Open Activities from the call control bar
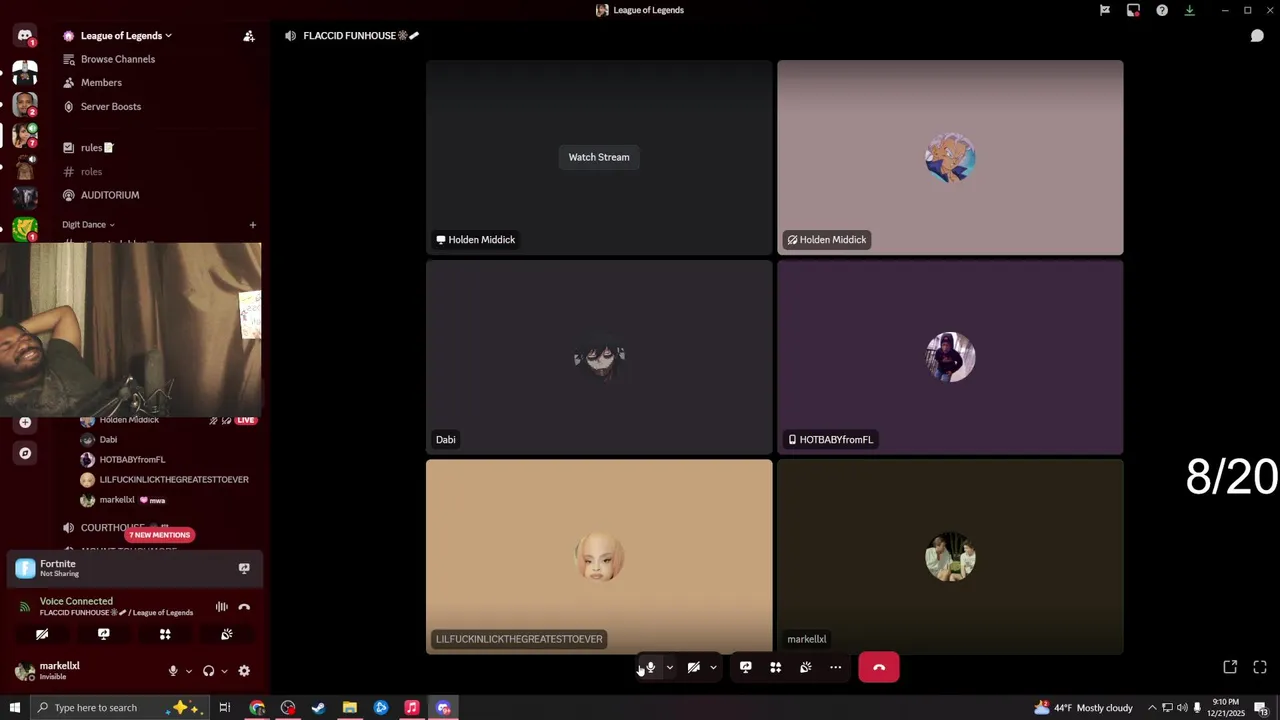 [x=775, y=667]
